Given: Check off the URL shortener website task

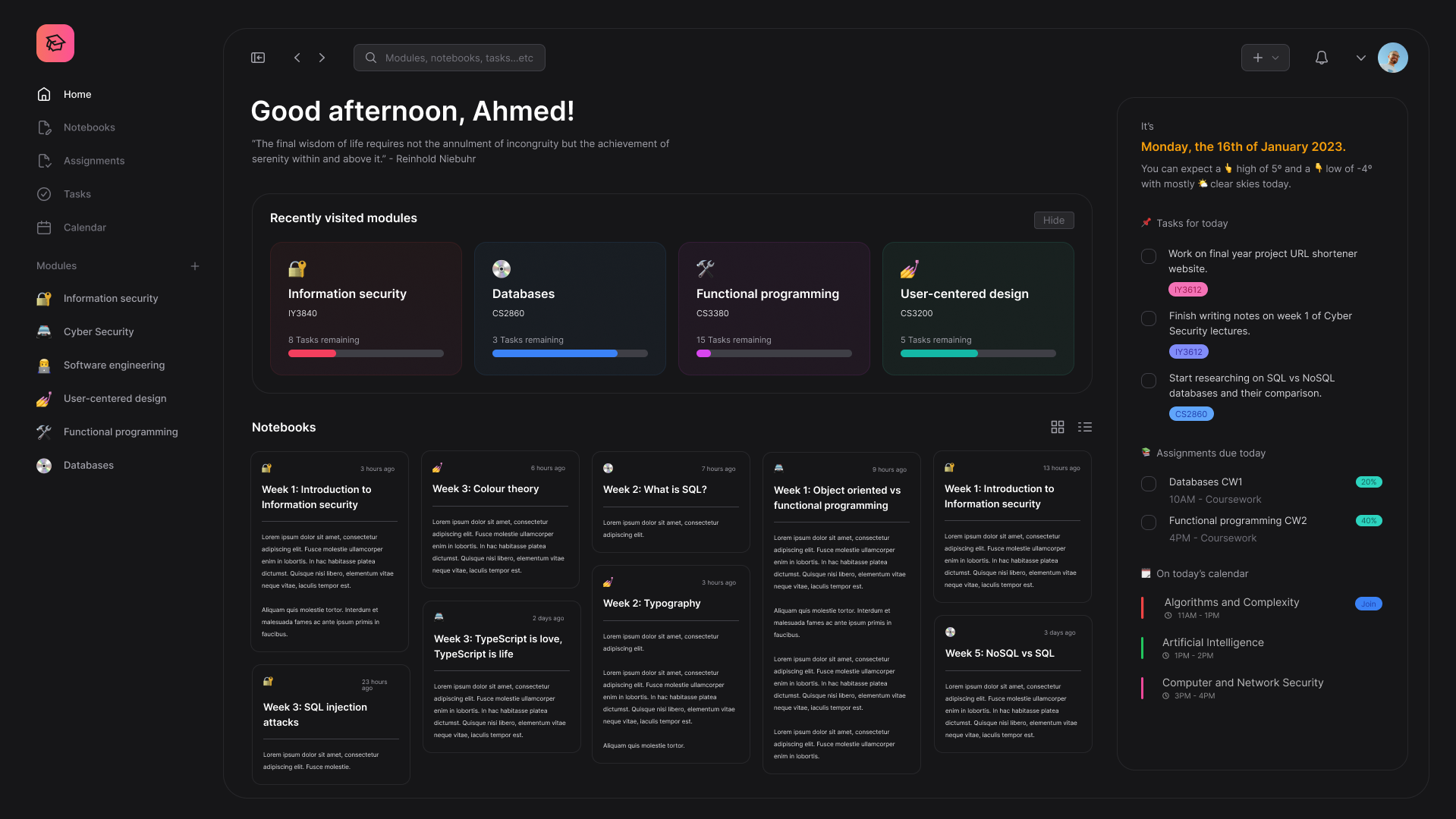Looking at the screenshot, I should pos(1148,256).
